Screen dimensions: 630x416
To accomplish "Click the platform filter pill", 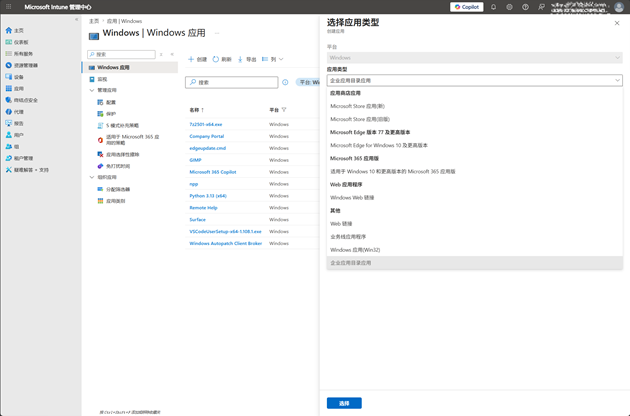I will pyautogui.click(x=309, y=82).
